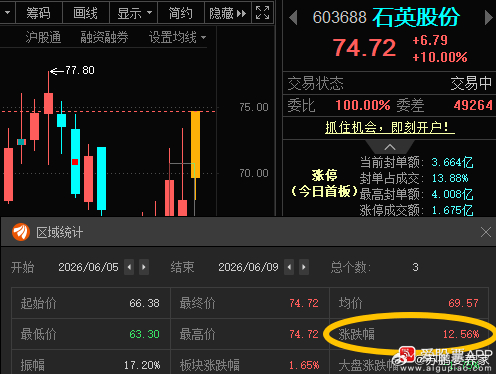
Task: Click the start date field 2026/06/05
Action: (x=88, y=267)
